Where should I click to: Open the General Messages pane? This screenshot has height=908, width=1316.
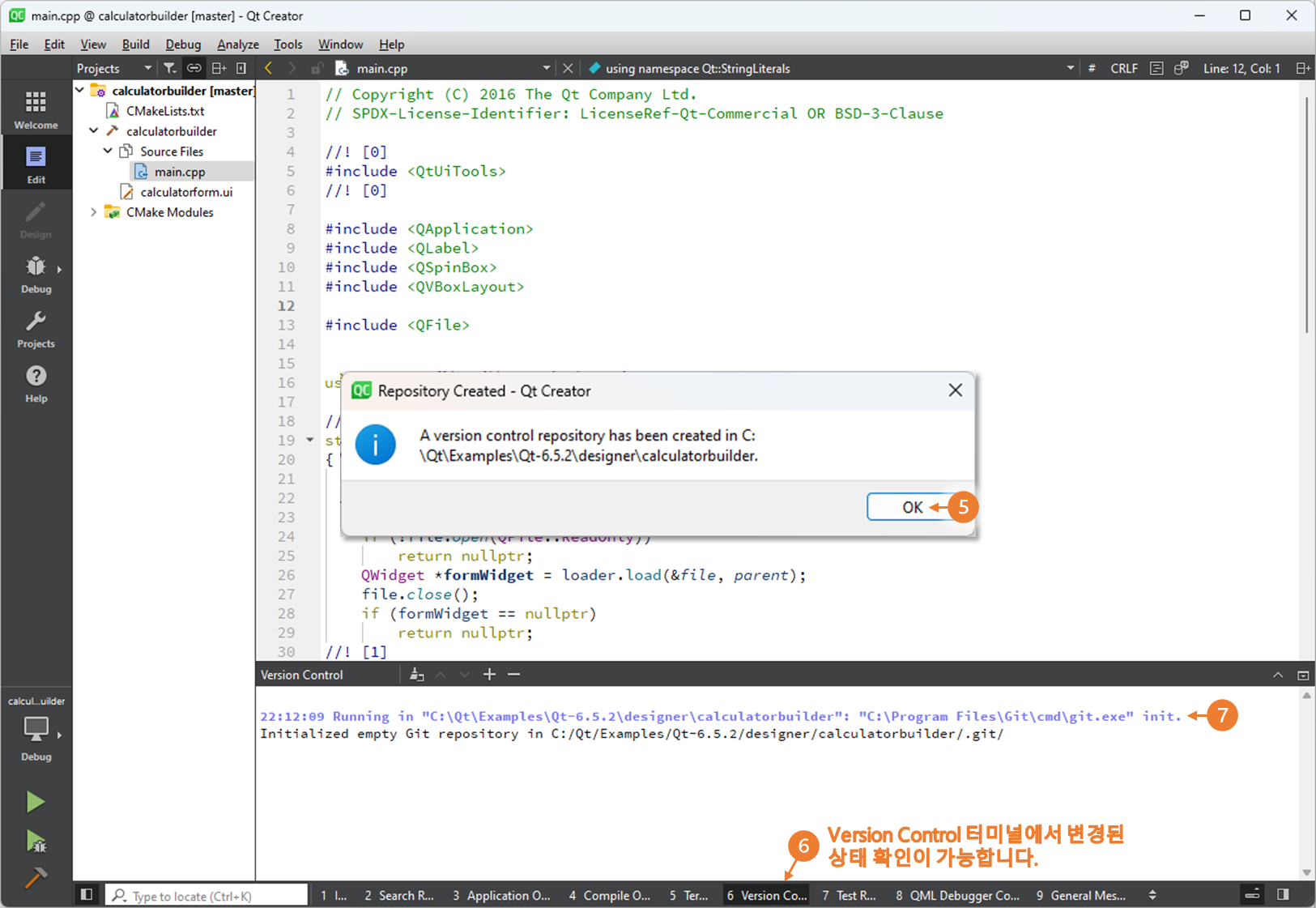[1080, 895]
